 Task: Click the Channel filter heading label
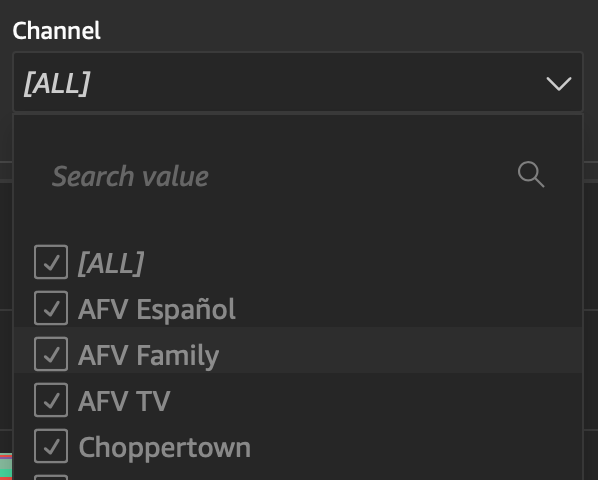(x=56, y=31)
